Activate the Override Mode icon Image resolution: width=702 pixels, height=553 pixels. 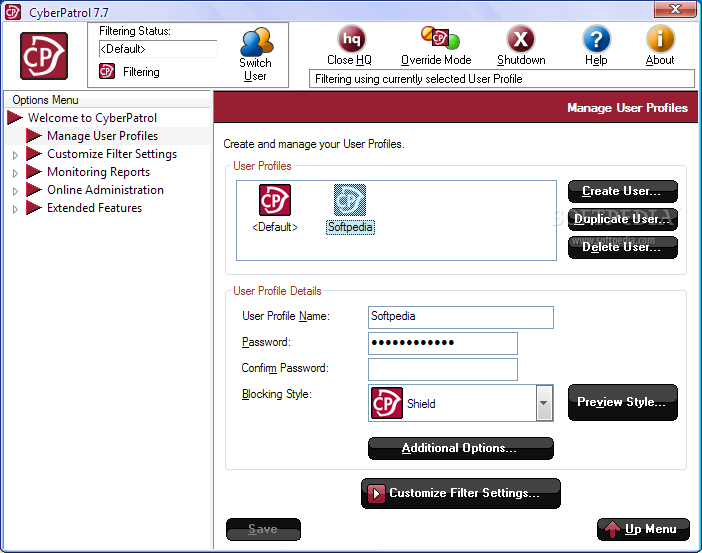click(440, 38)
